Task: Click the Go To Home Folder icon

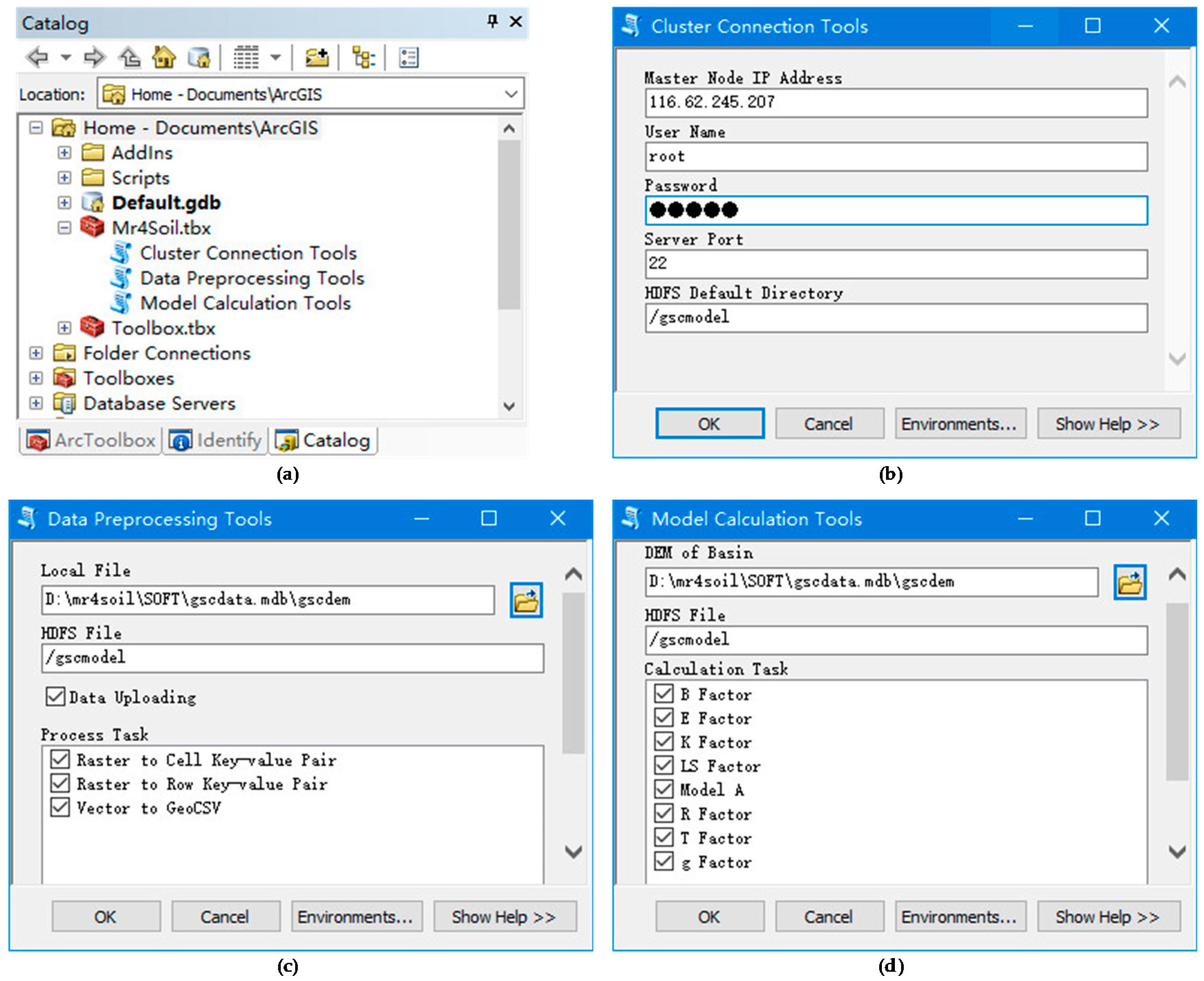Action: (x=164, y=57)
